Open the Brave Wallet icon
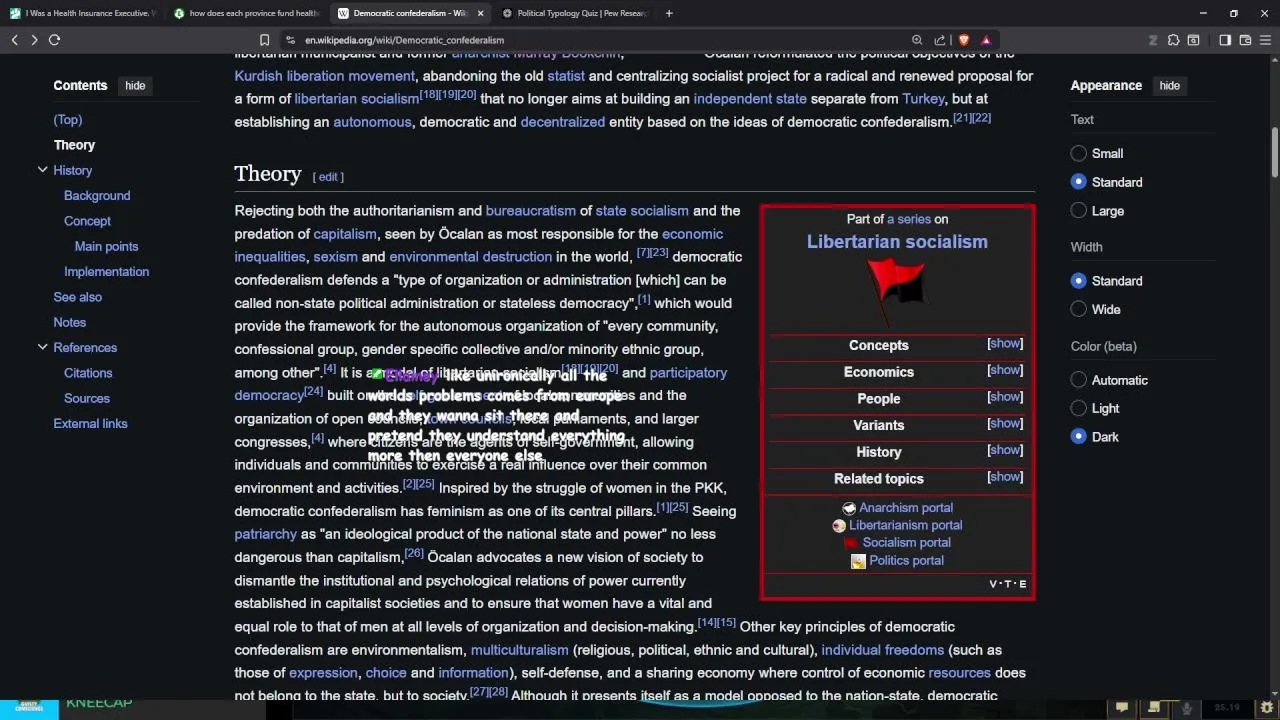 click(1245, 40)
